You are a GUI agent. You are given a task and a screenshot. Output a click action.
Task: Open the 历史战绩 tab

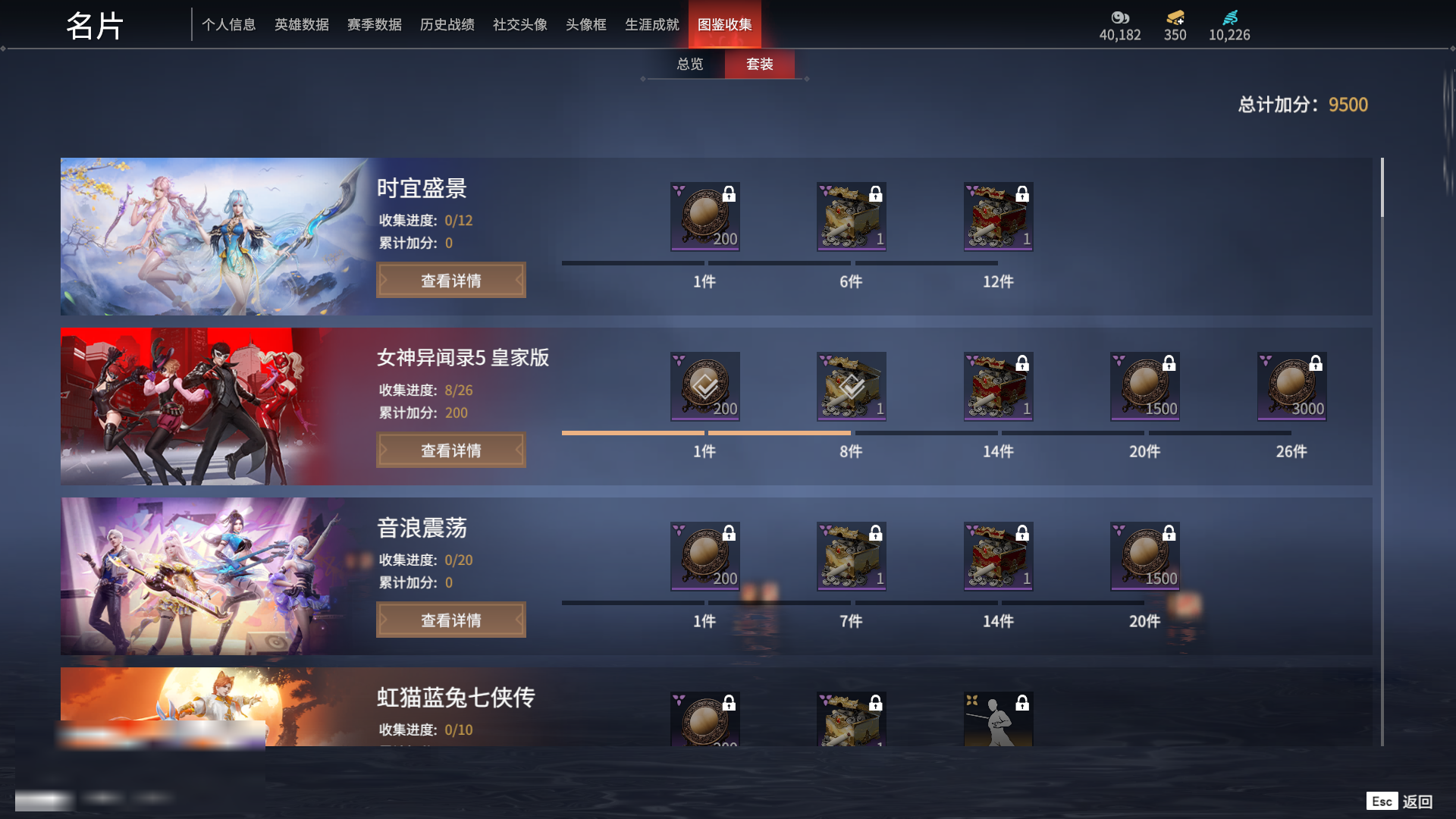(447, 25)
